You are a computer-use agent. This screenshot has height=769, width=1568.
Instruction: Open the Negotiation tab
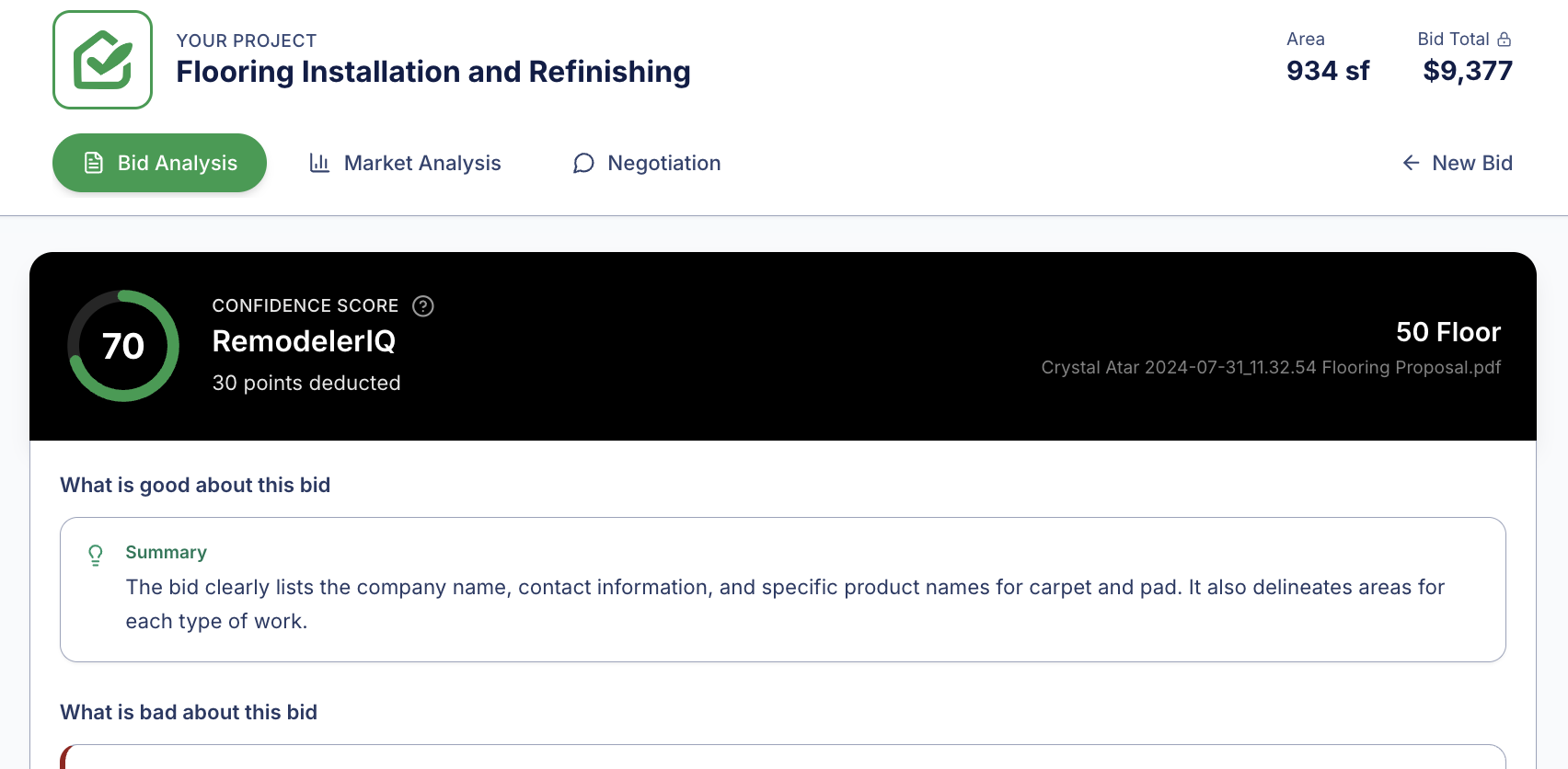coord(646,163)
